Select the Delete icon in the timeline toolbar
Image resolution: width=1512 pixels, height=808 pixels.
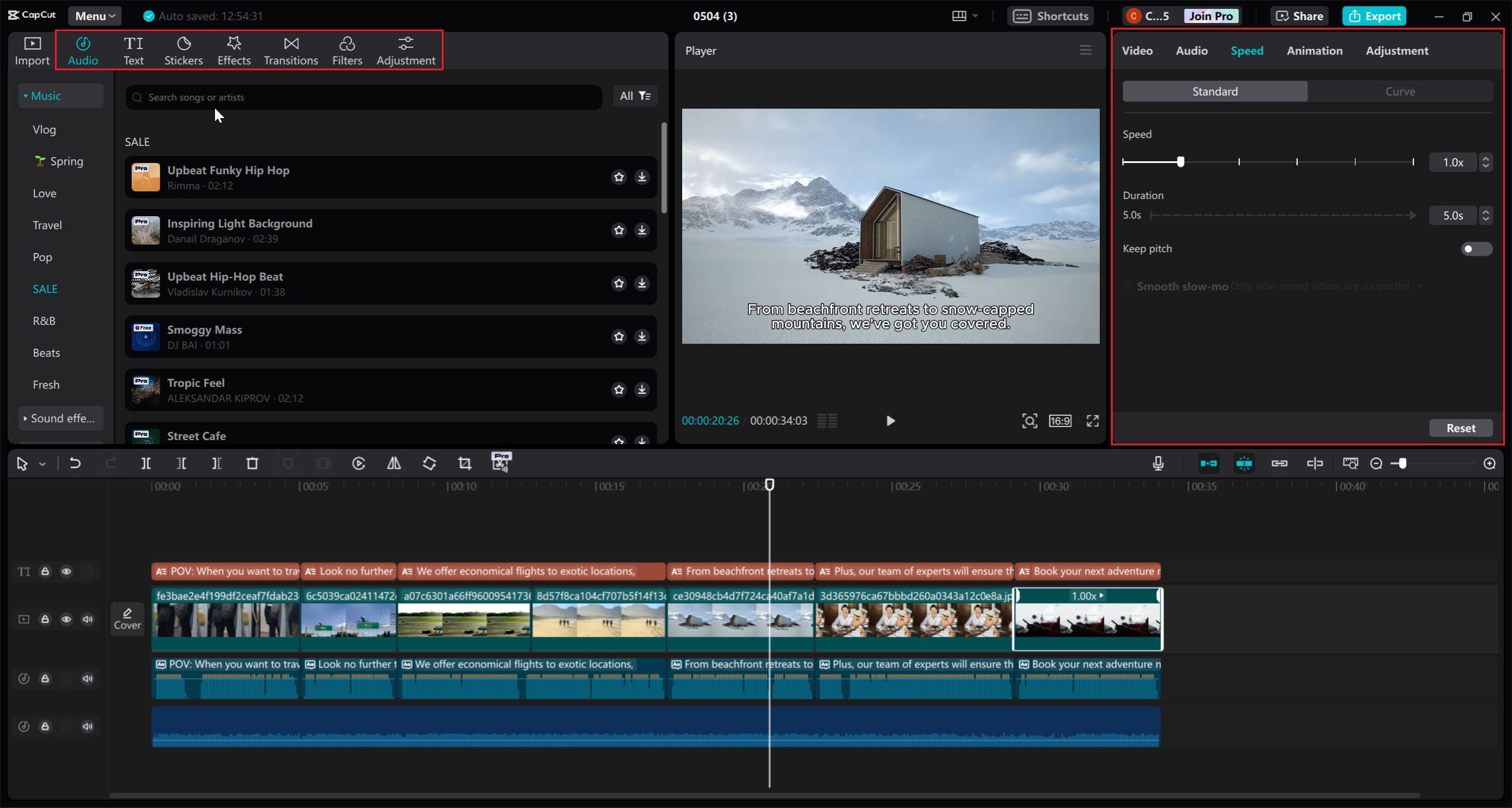pyautogui.click(x=252, y=463)
